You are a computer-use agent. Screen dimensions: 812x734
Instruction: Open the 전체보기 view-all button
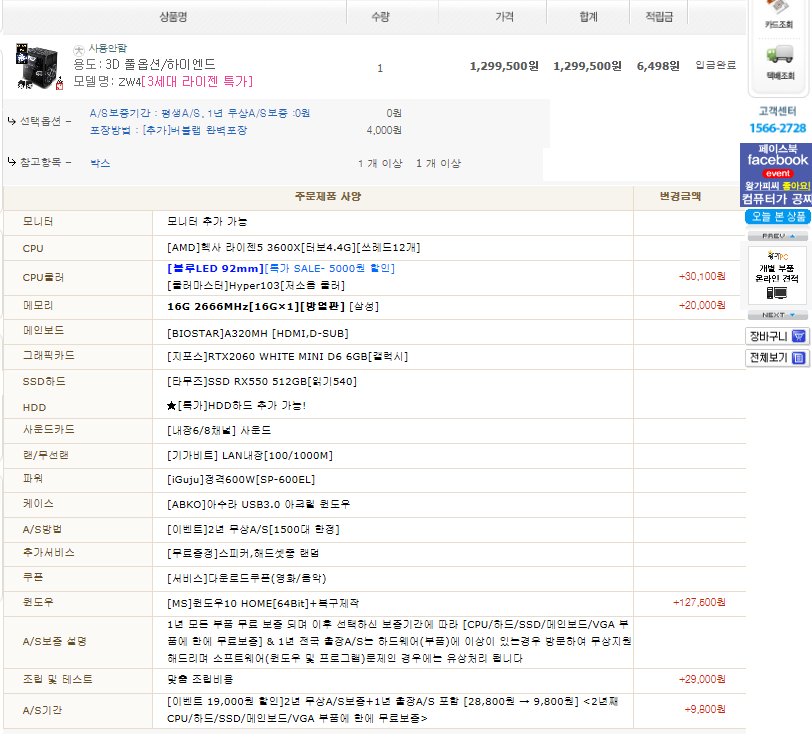[777, 358]
